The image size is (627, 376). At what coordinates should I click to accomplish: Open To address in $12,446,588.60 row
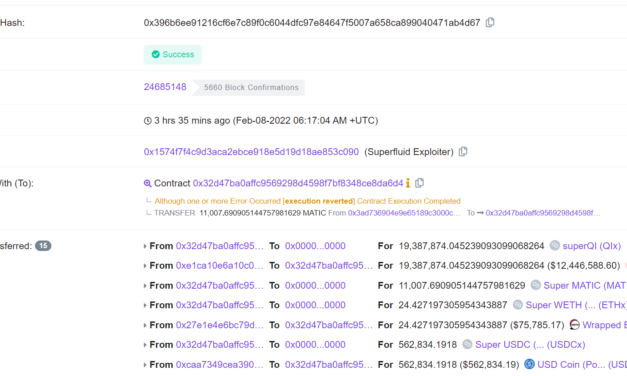click(x=328, y=265)
